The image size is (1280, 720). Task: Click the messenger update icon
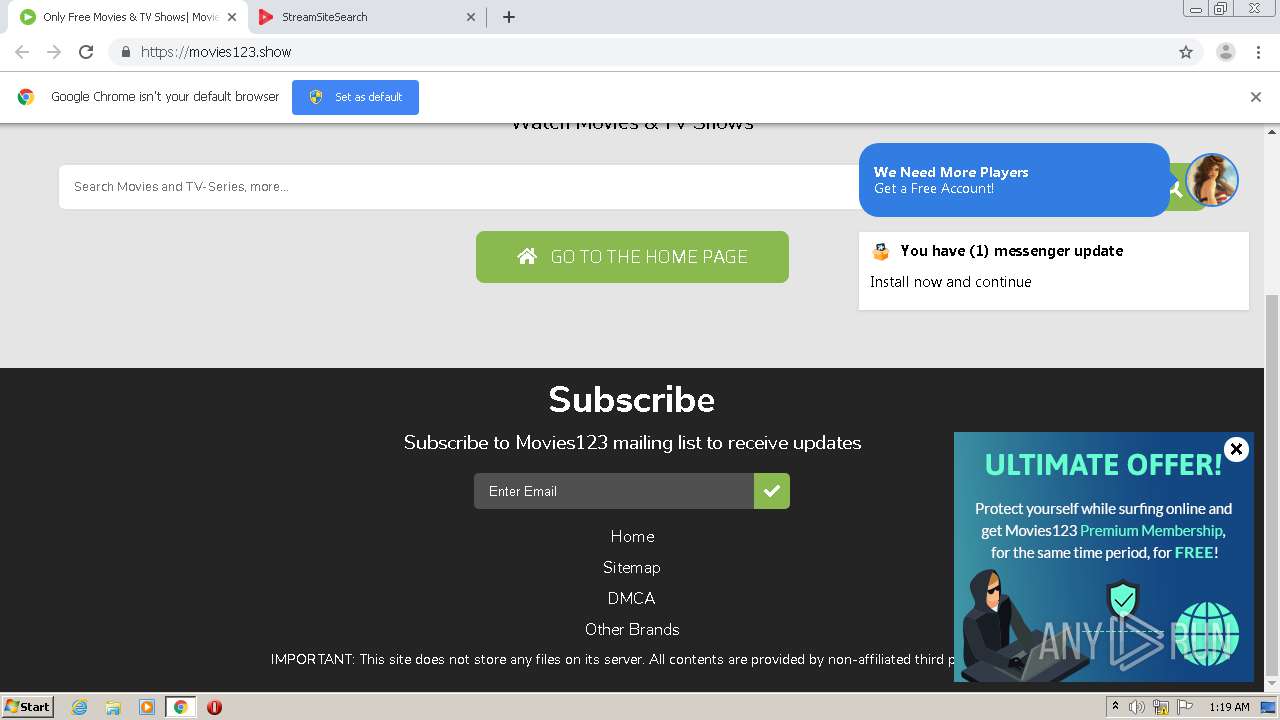[x=880, y=251]
